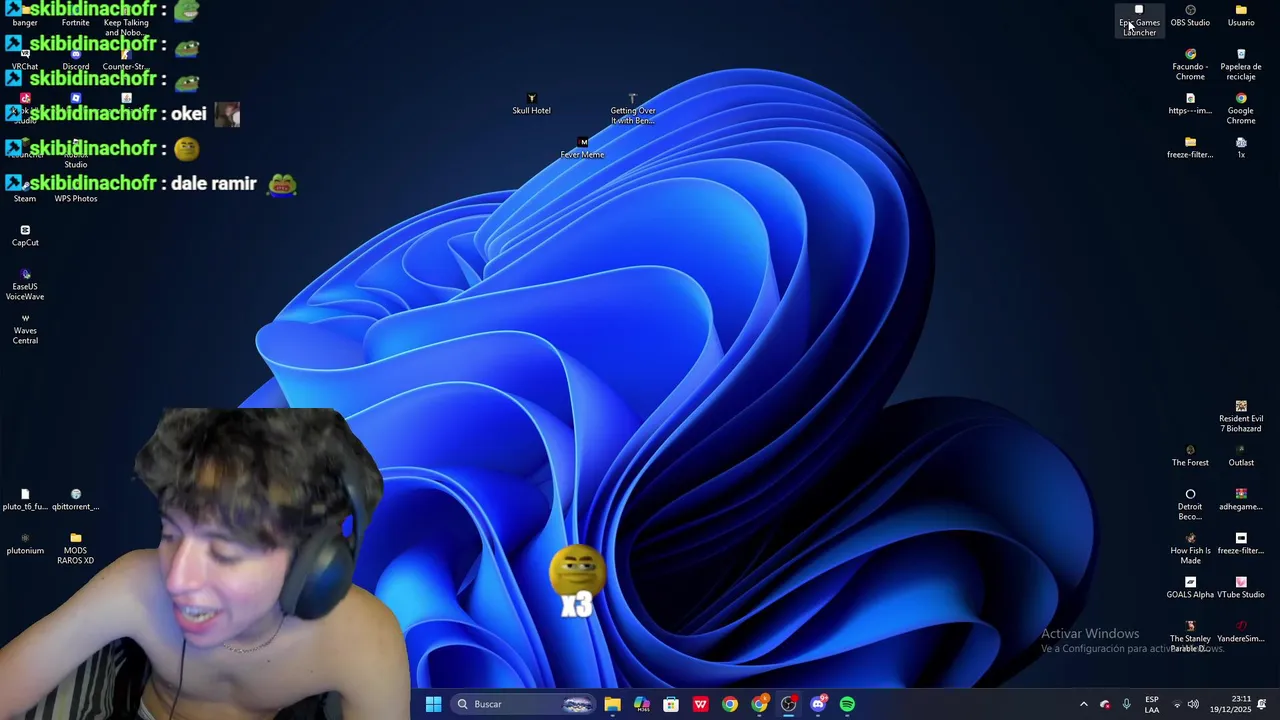This screenshot has height=720, width=1280.
Task: Open the clock showing 23:11 19/12/2025
Action: (x=1229, y=704)
